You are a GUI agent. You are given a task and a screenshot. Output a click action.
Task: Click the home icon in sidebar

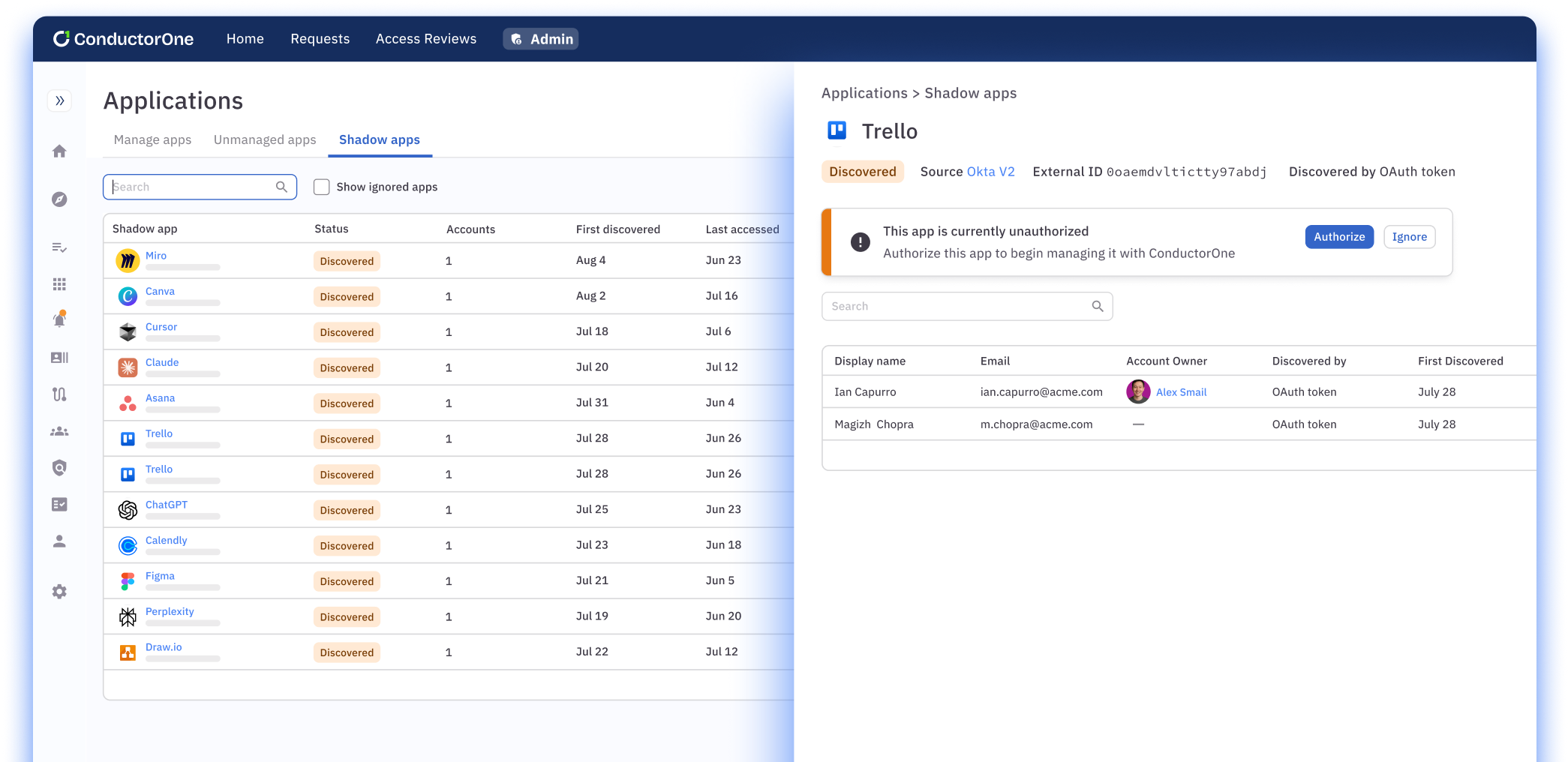(60, 151)
